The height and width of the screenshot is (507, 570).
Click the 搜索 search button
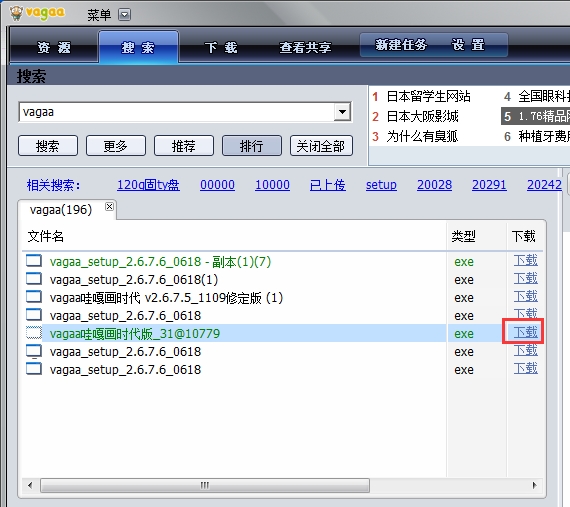(x=48, y=146)
